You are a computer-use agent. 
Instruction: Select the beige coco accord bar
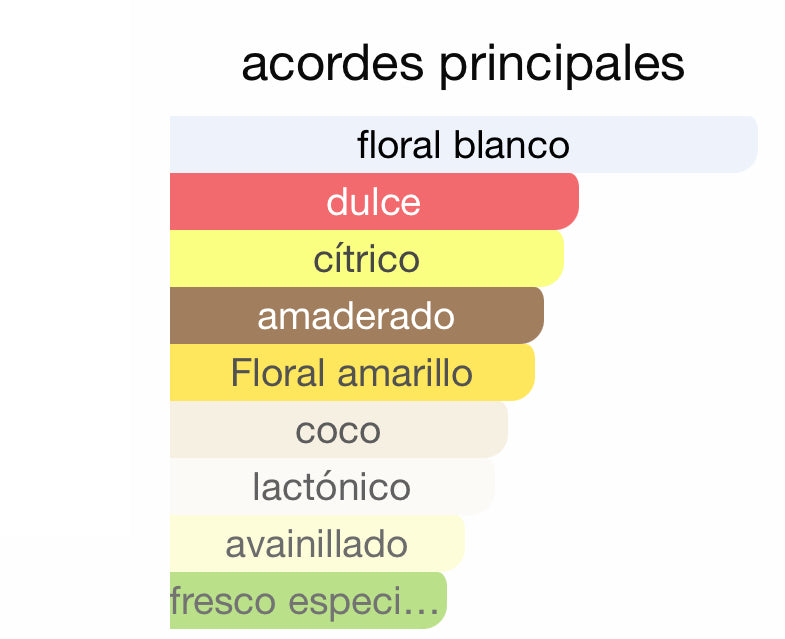tap(339, 430)
